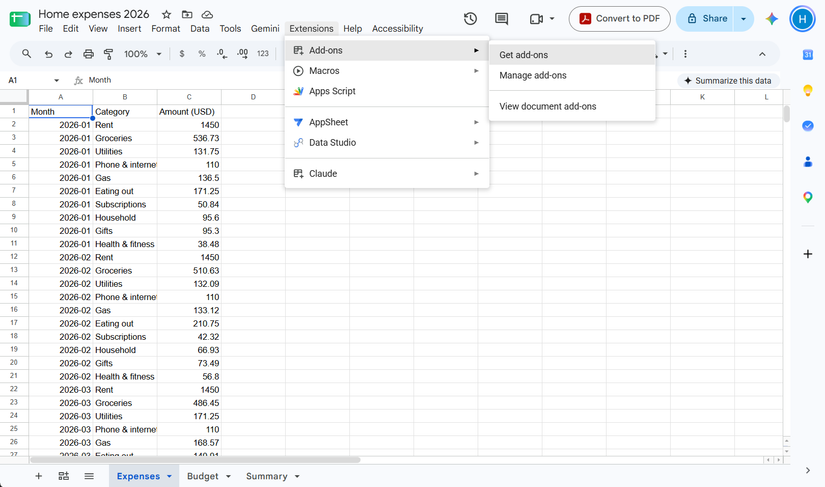Format as currency with dollar icon
Viewport: 825px width, 487px height.
point(182,54)
